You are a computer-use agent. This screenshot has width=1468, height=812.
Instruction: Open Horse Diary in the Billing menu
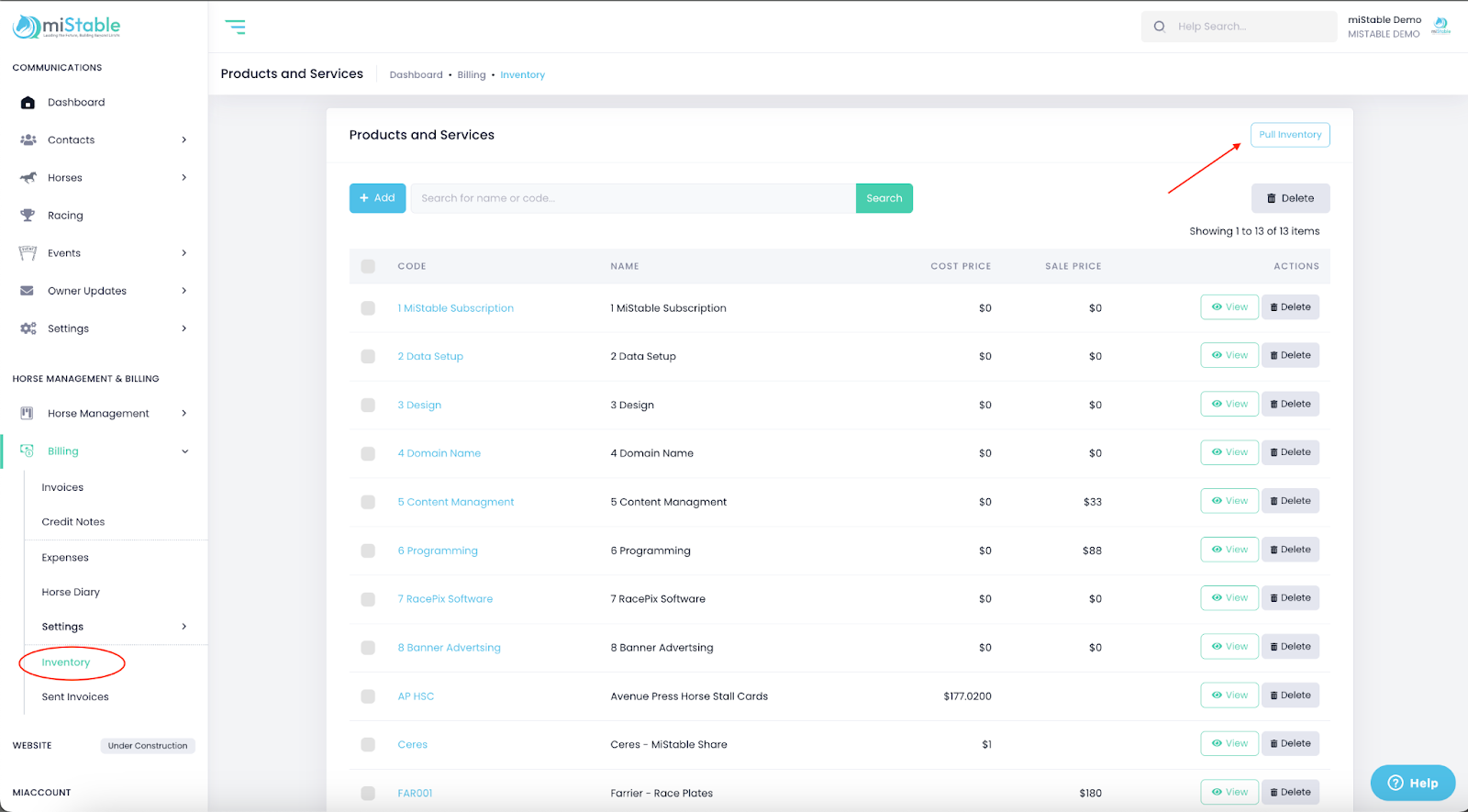pyautogui.click(x=71, y=593)
